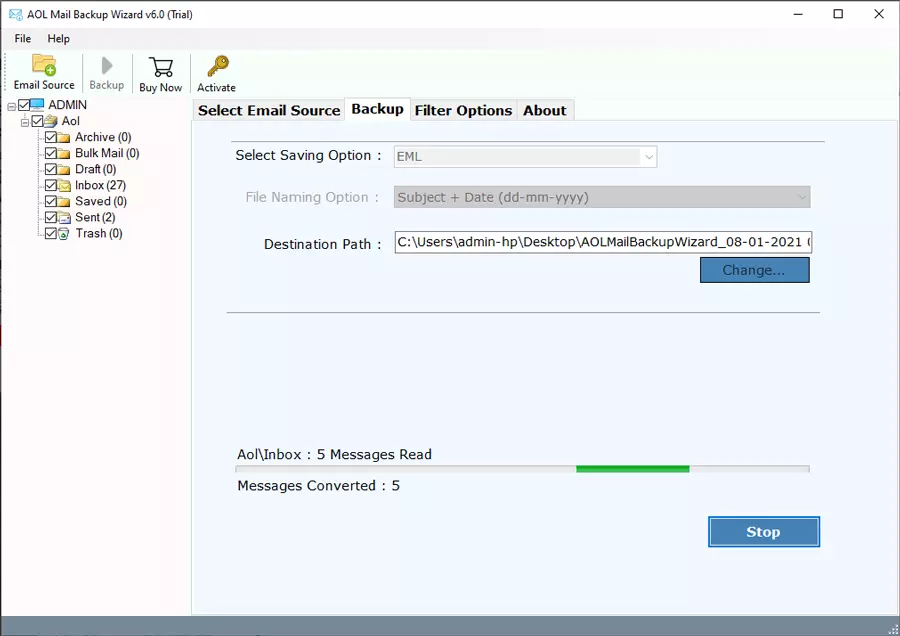Click the Email Source folder icon
The width and height of the screenshot is (900, 636).
(x=44, y=65)
